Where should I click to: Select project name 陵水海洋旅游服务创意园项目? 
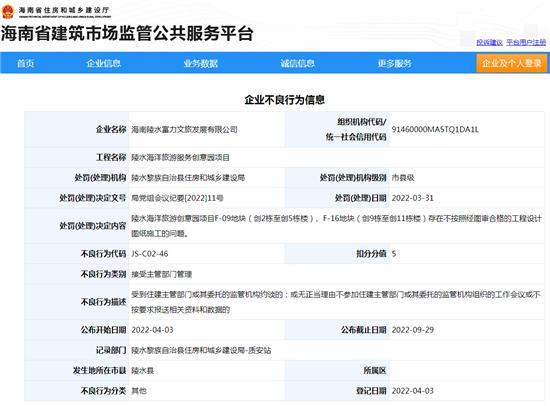tap(181, 157)
